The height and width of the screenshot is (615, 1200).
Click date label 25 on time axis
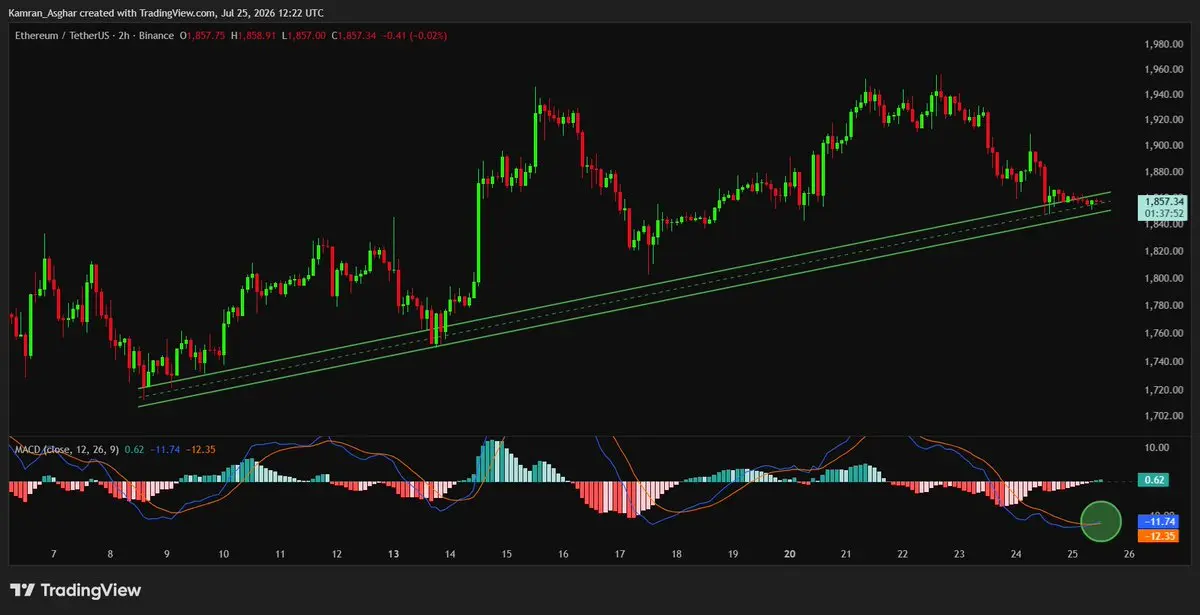pyautogui.click(x=1072, y=554)
